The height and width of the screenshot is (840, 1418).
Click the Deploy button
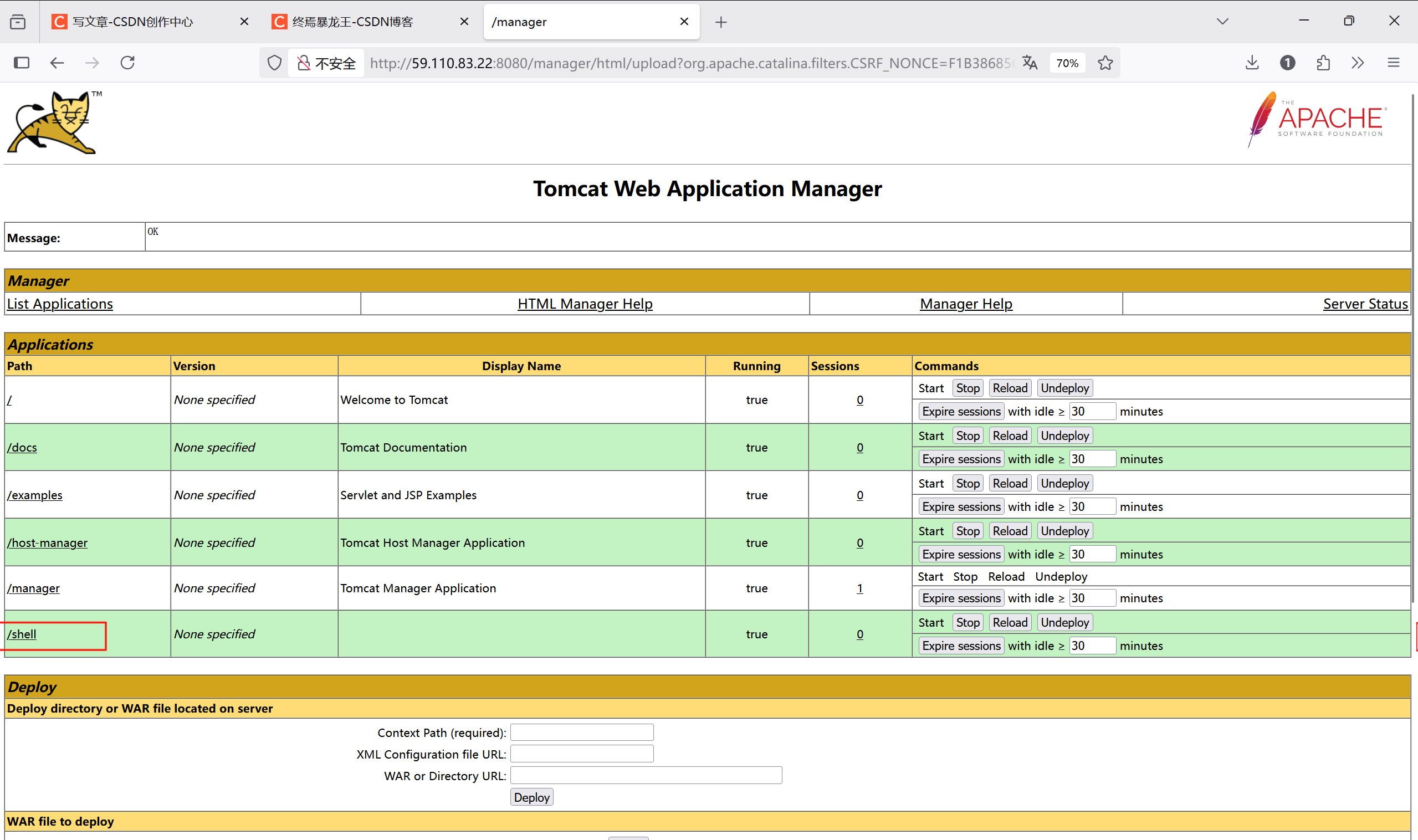531,797
